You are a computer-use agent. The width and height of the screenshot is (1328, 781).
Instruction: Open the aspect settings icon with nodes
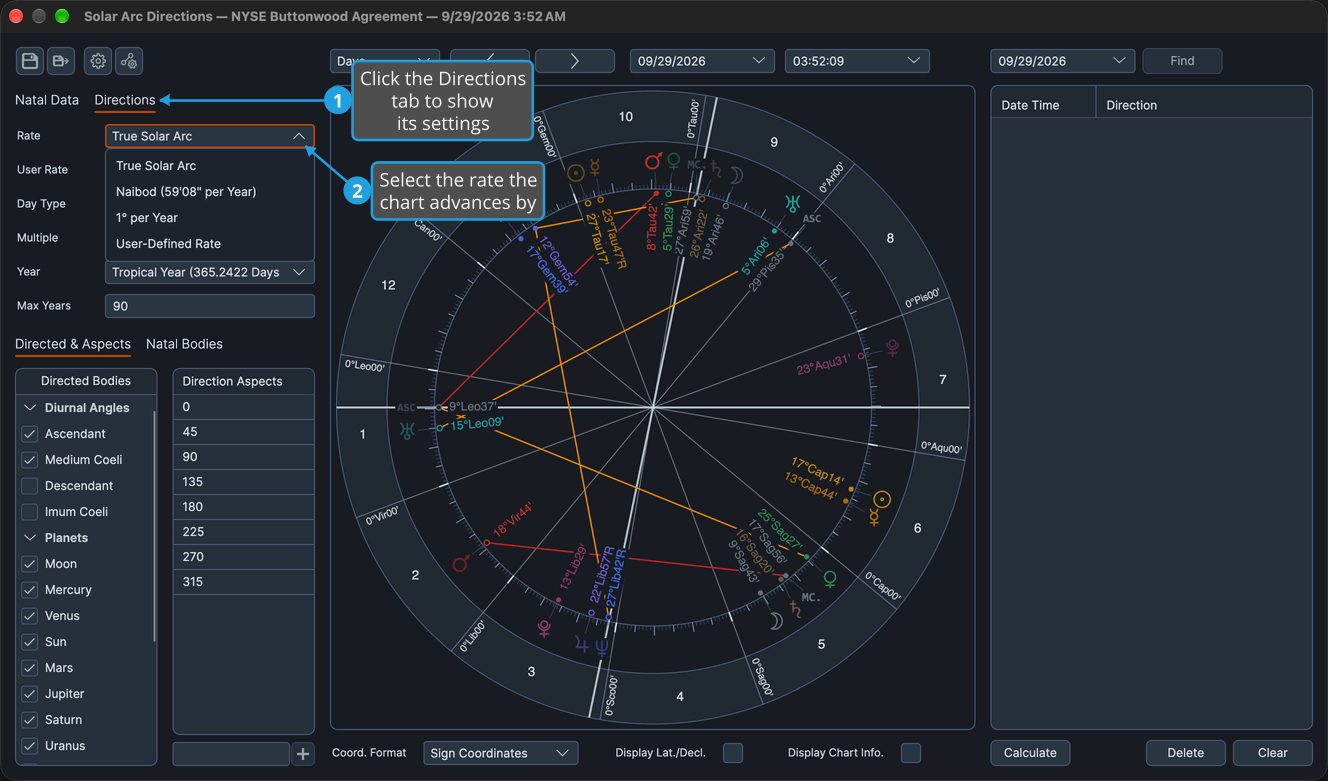pyautogui.click(x=129, y=61)
